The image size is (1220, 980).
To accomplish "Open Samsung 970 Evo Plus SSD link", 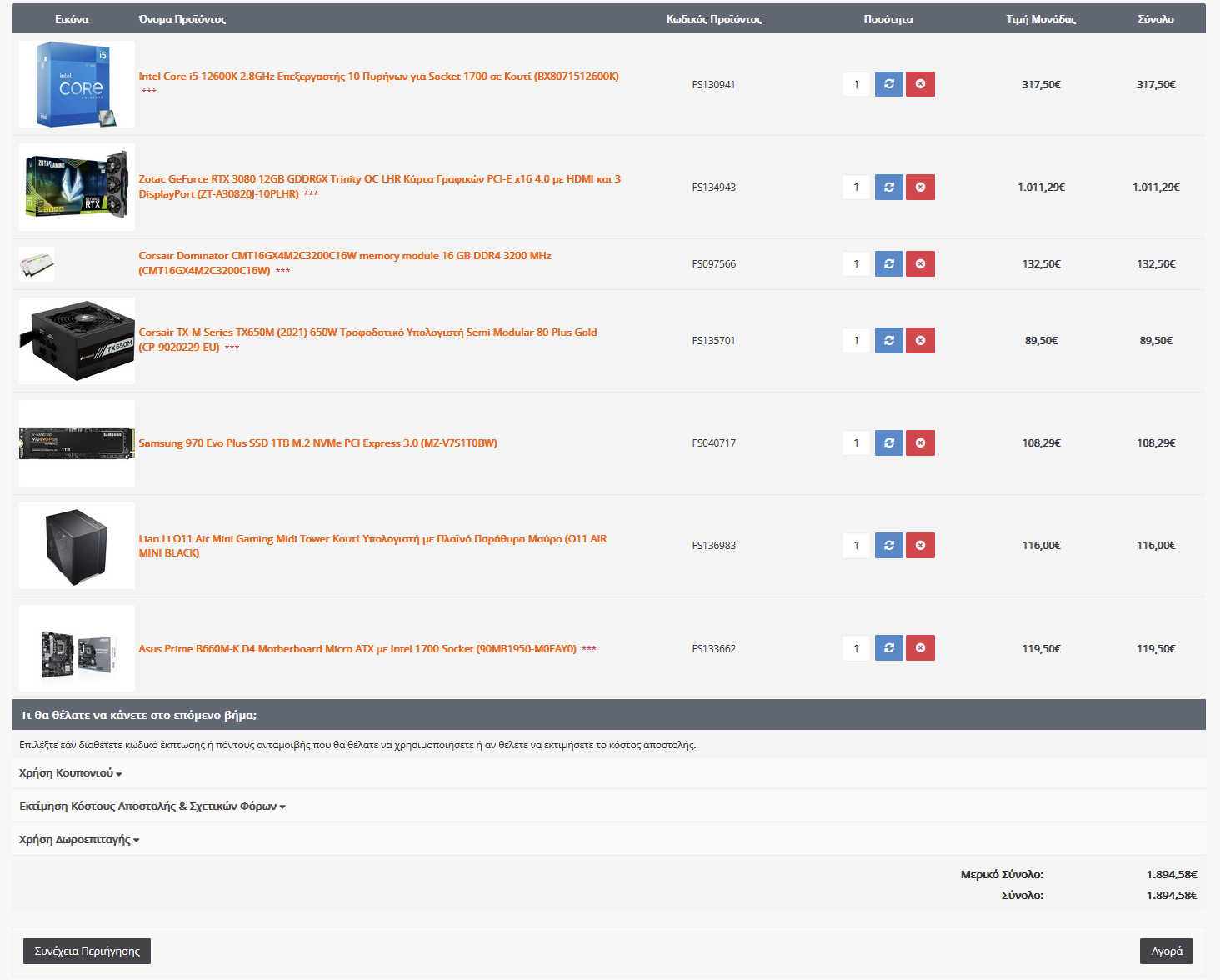I will 317,443.
